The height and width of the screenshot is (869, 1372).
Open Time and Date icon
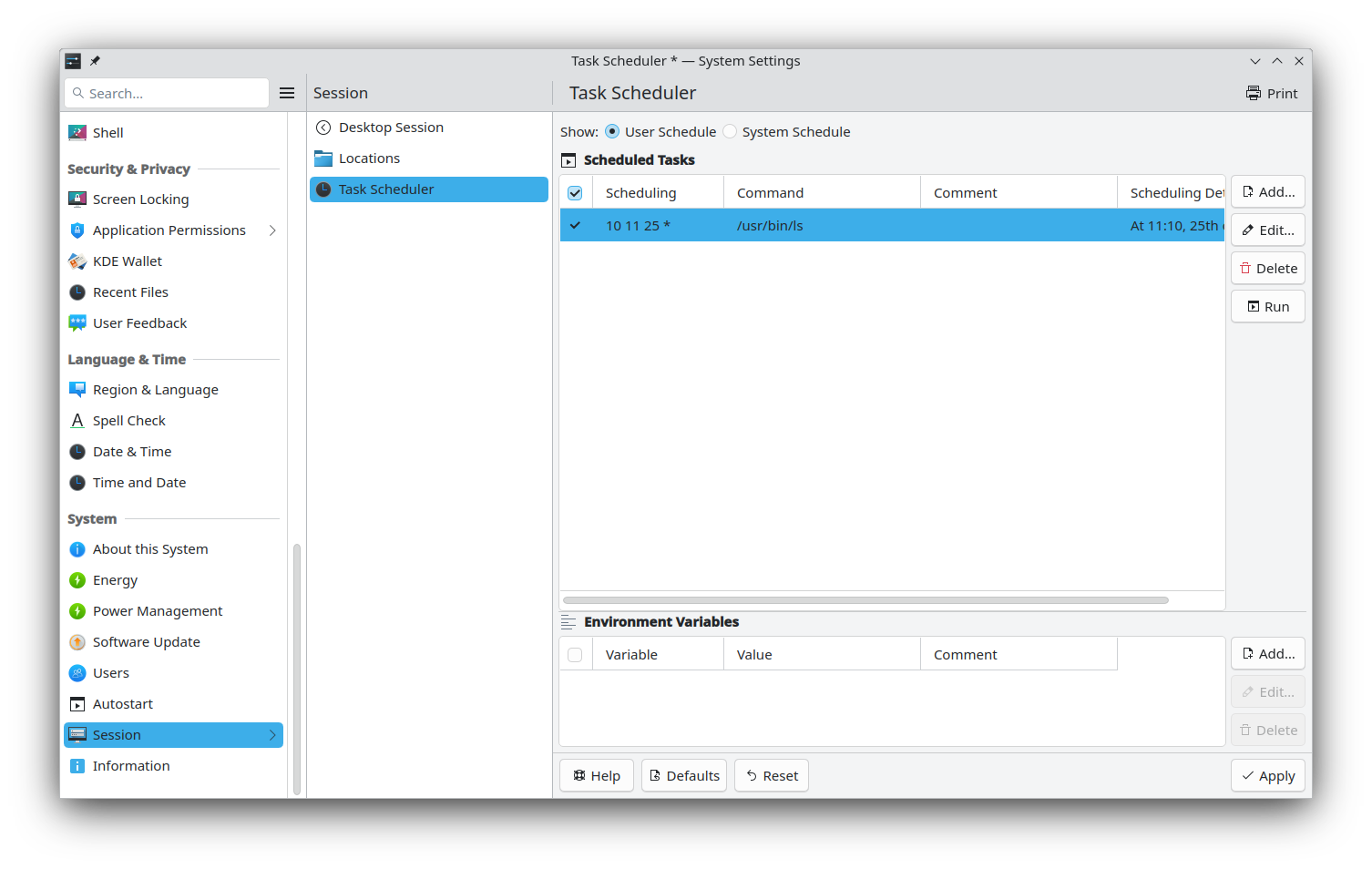pos(77,483)
